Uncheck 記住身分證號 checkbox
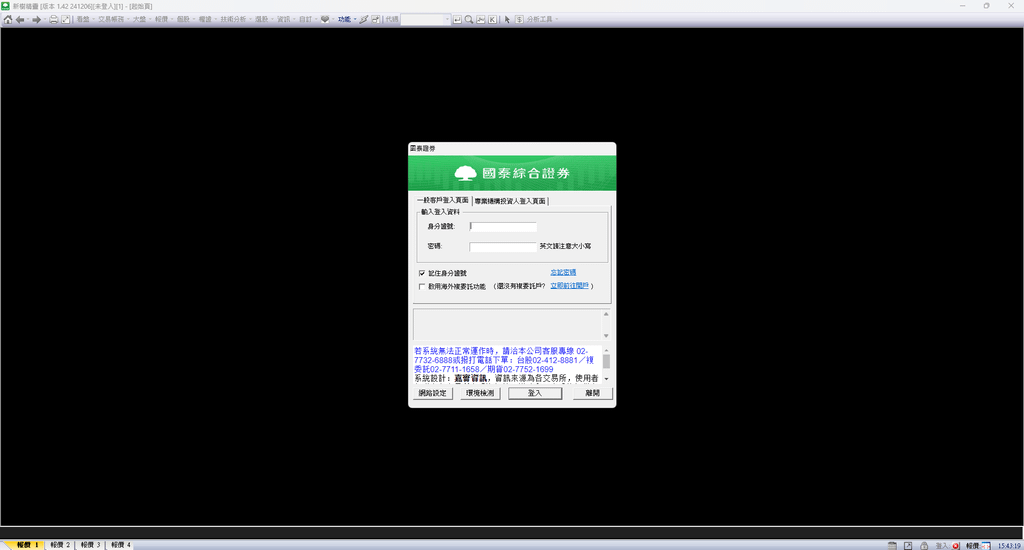The height and width of the screenshot is (550, 1024). (x=422, y=273)
